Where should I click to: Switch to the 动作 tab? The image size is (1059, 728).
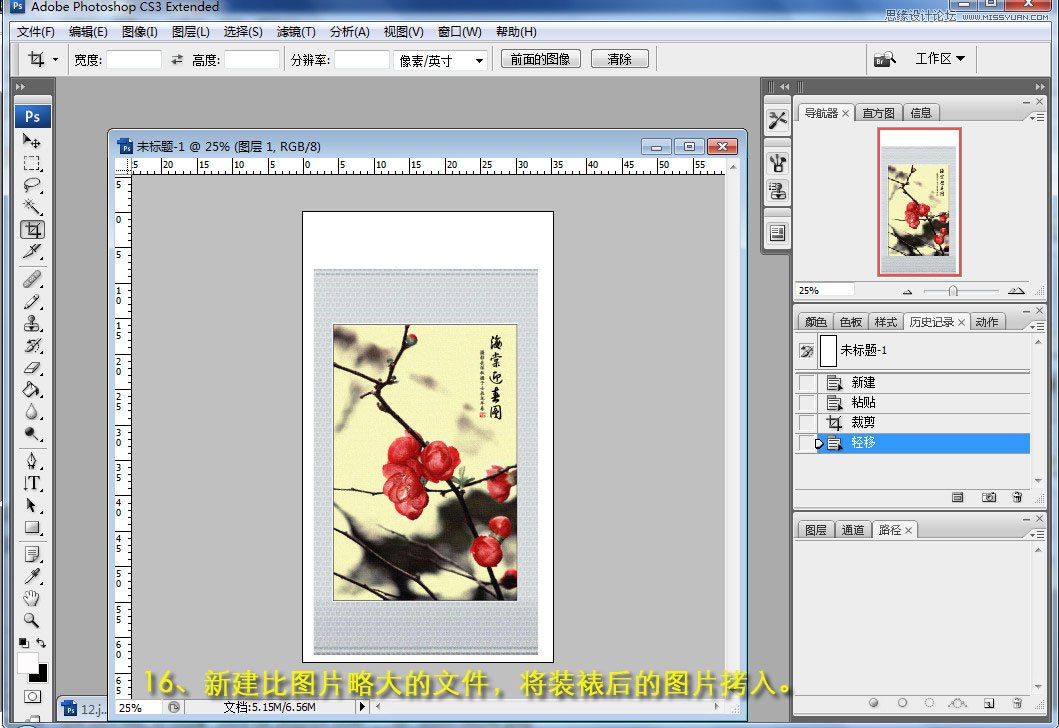click(987, 322)
